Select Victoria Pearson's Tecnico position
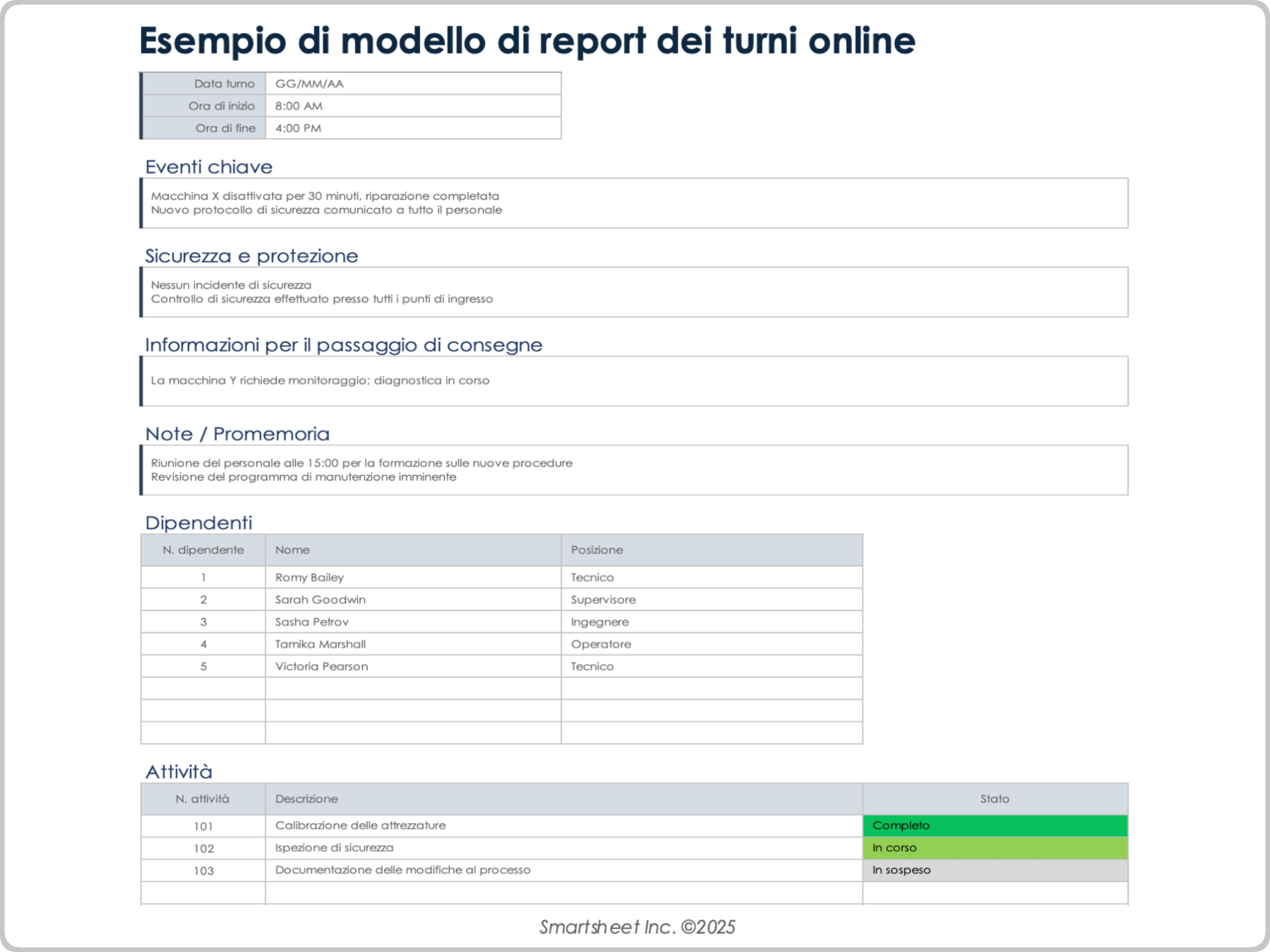The image size is (1270, 952). (x=710, y=666)
